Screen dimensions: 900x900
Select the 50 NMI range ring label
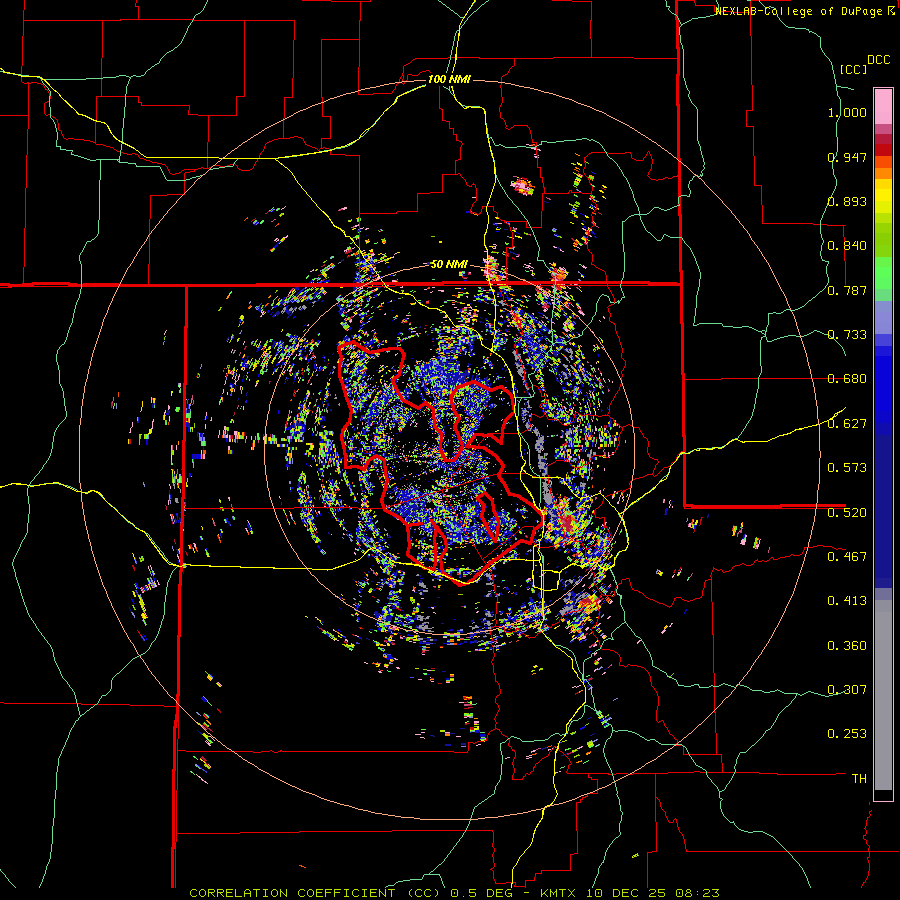(x=449, y=265)
